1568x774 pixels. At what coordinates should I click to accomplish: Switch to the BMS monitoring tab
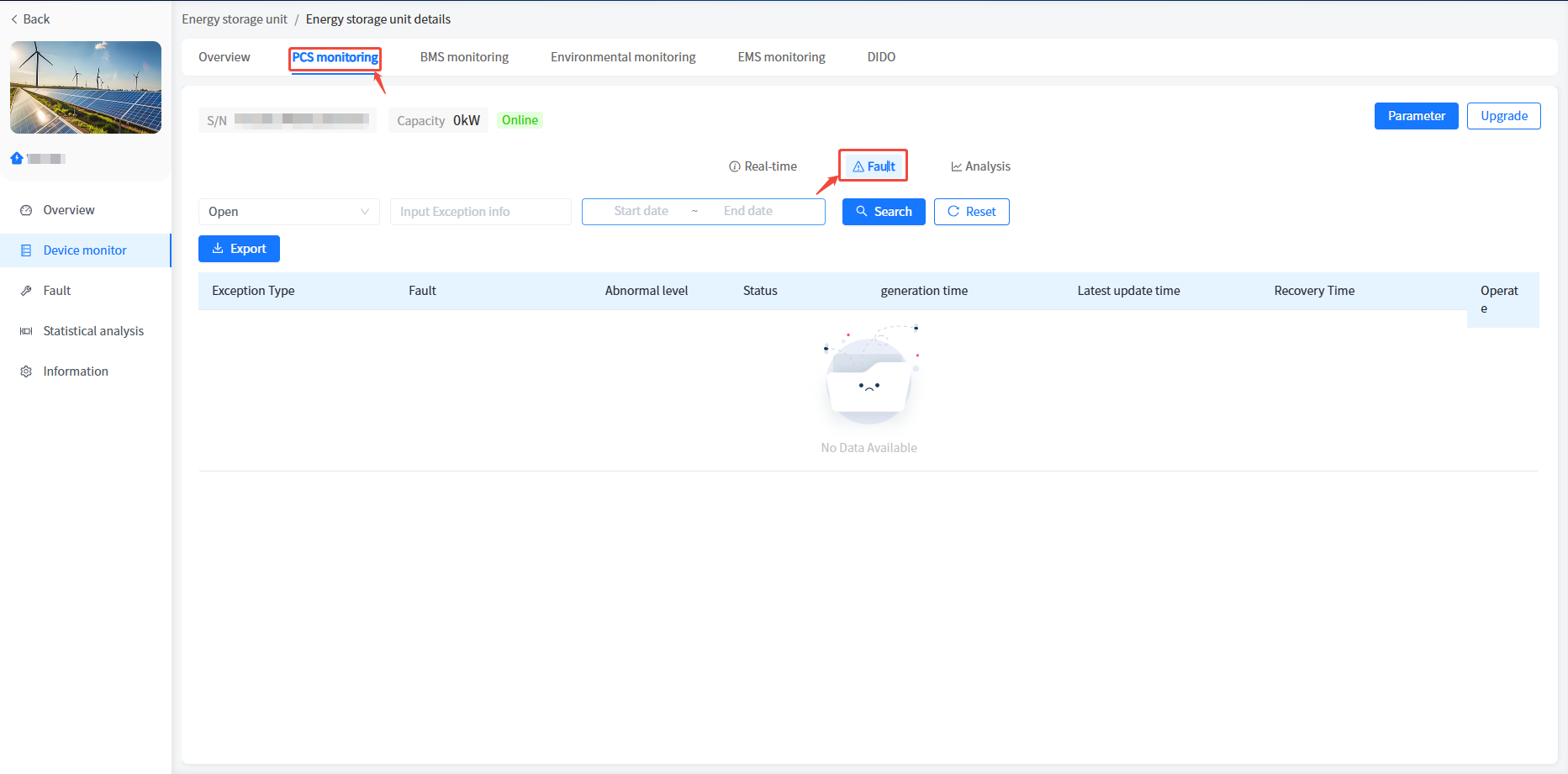tap(464, 57)
